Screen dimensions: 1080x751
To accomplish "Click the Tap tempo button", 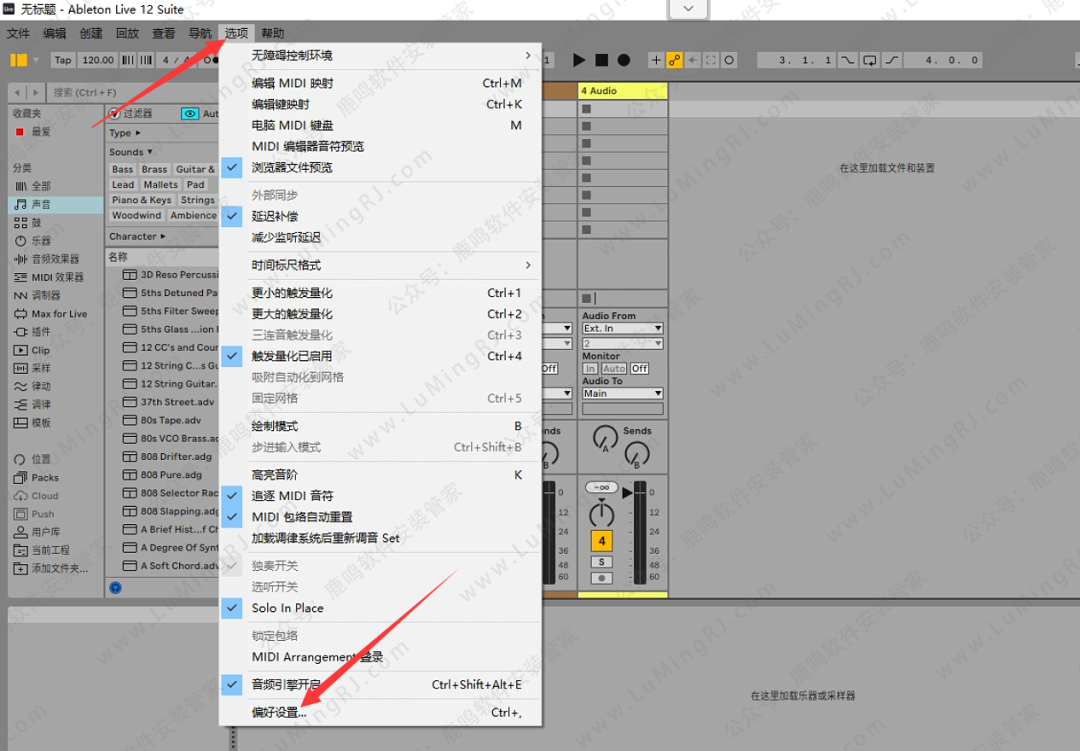I will pyautogui.click(x=63, y=60).
